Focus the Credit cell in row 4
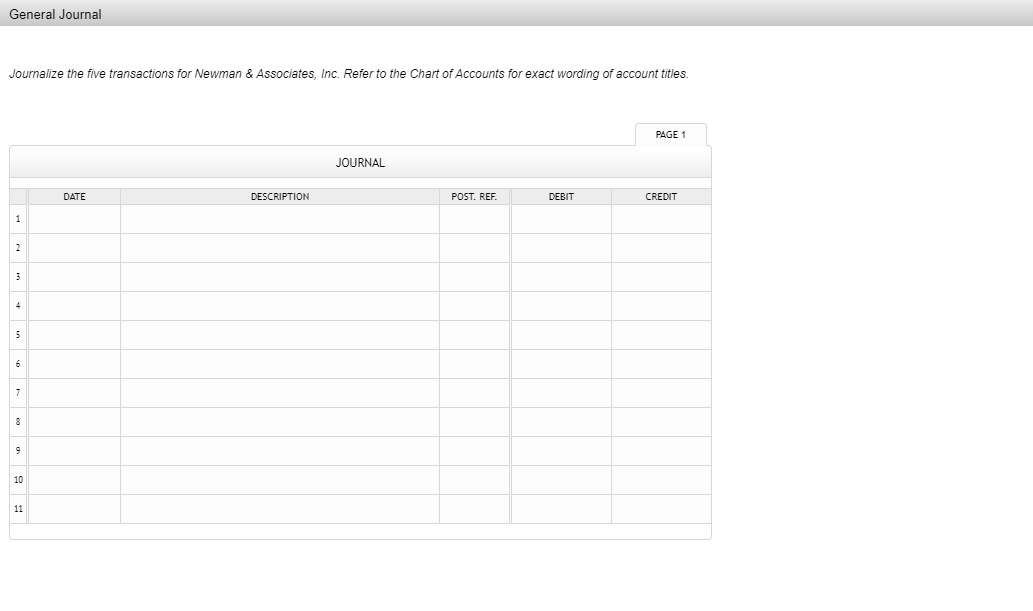This screenshot has width=1033, height=611. coord(661,306)
